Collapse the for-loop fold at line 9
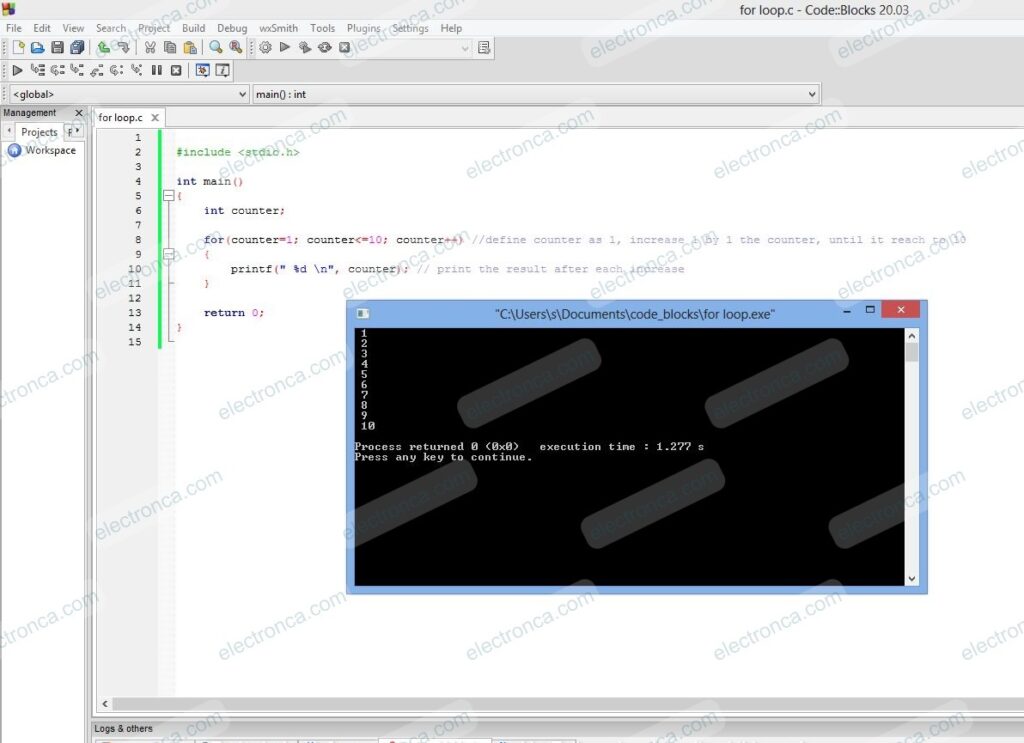Image resolution: width=1024 pixels, height=743 pixels. (x=168, y=255)
